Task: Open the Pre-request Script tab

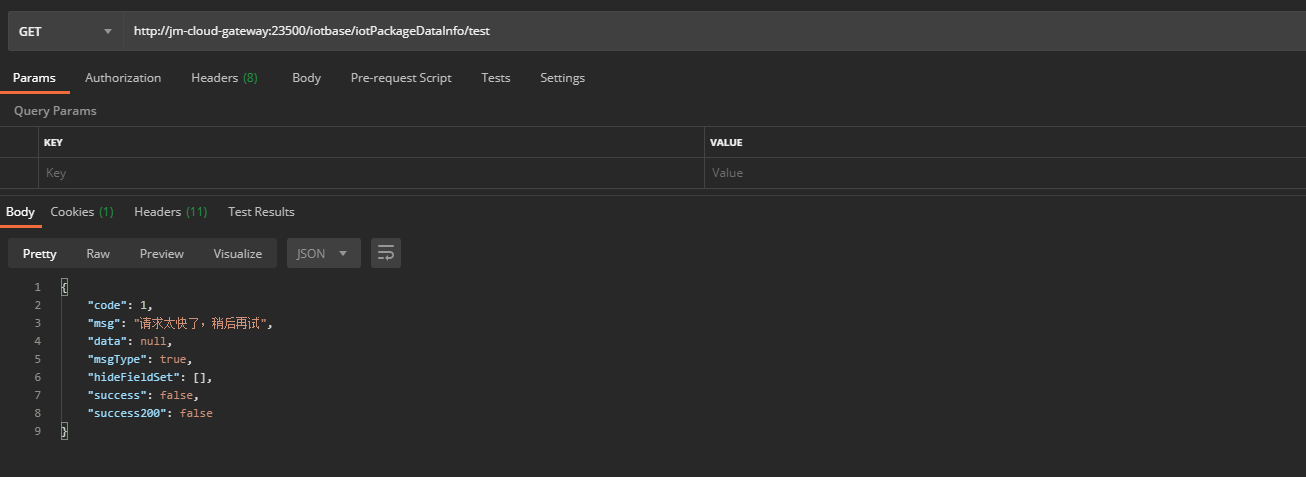Action: [x=401, y=78]
